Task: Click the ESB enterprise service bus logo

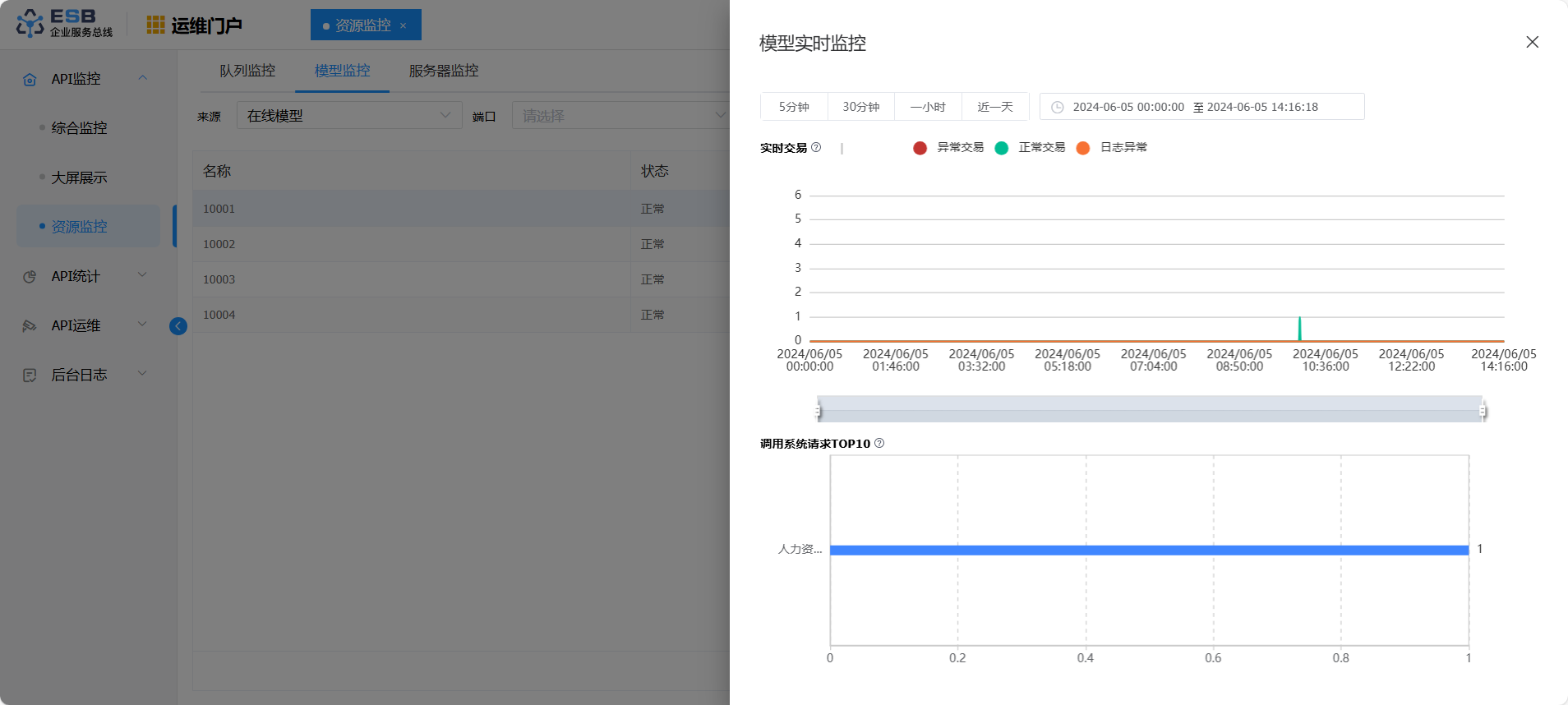Action: coord(64,24)
